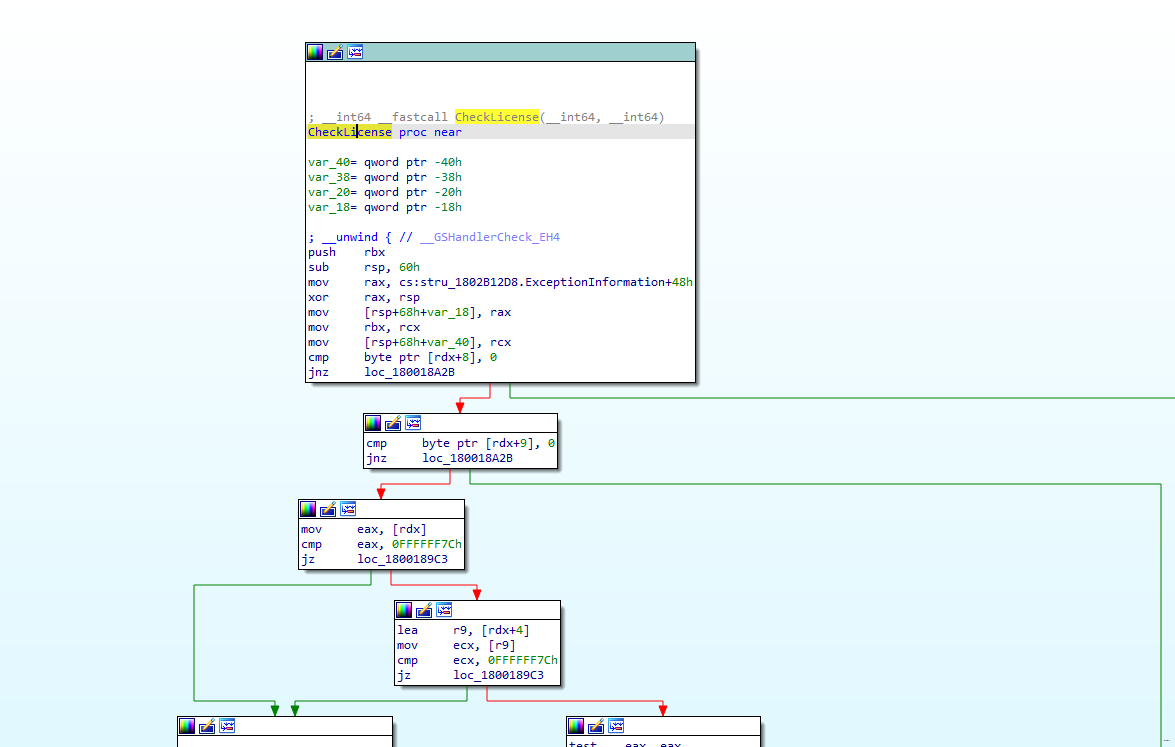Image resolution: width=1175 pixels, height=747 pixels.
Task: Click loc_180018A2B in the CheckLicense block's jnz
Action: pos(409,372)
